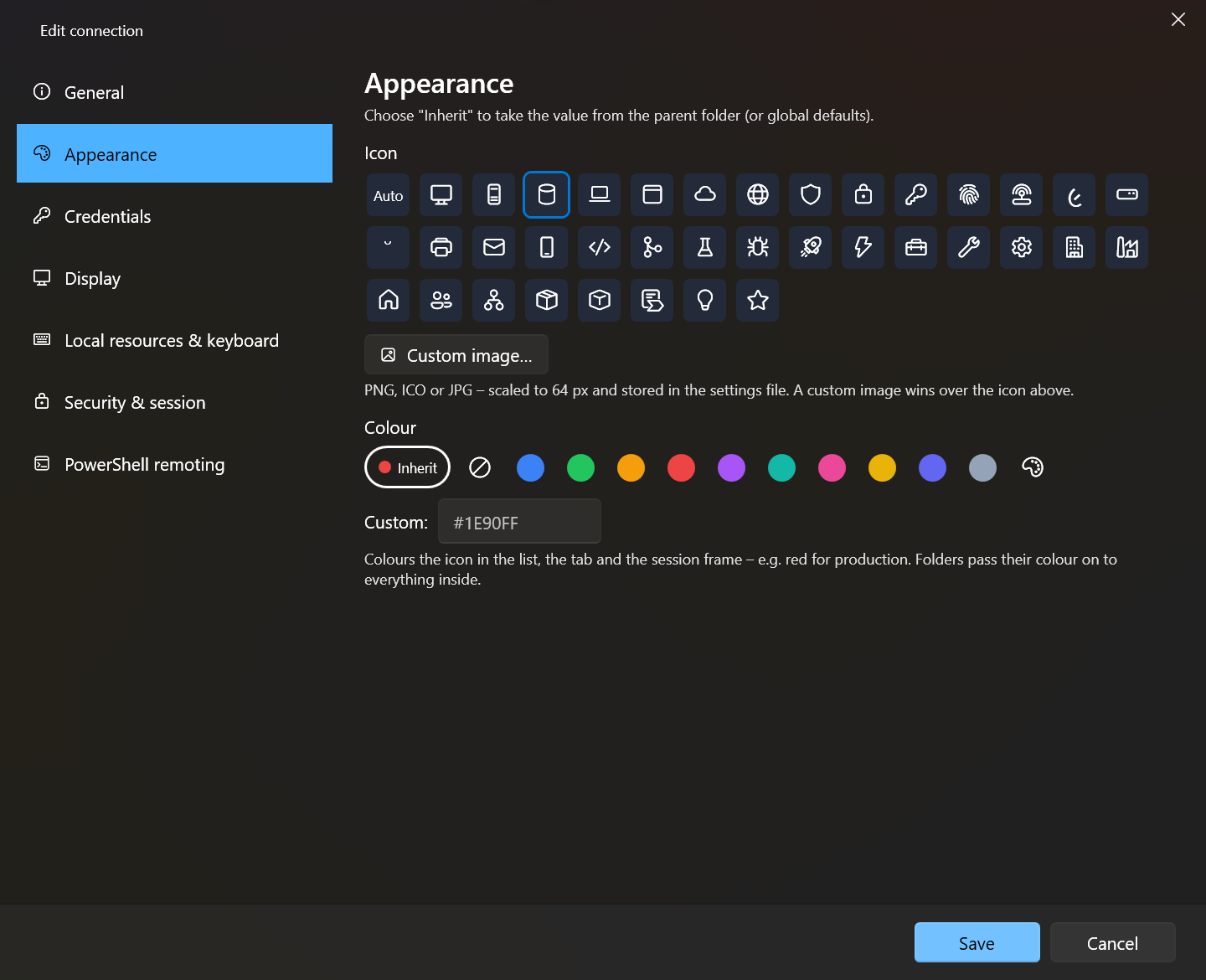Select the shield icon
Screen dimensions: 1206x980
click(811, 195)
